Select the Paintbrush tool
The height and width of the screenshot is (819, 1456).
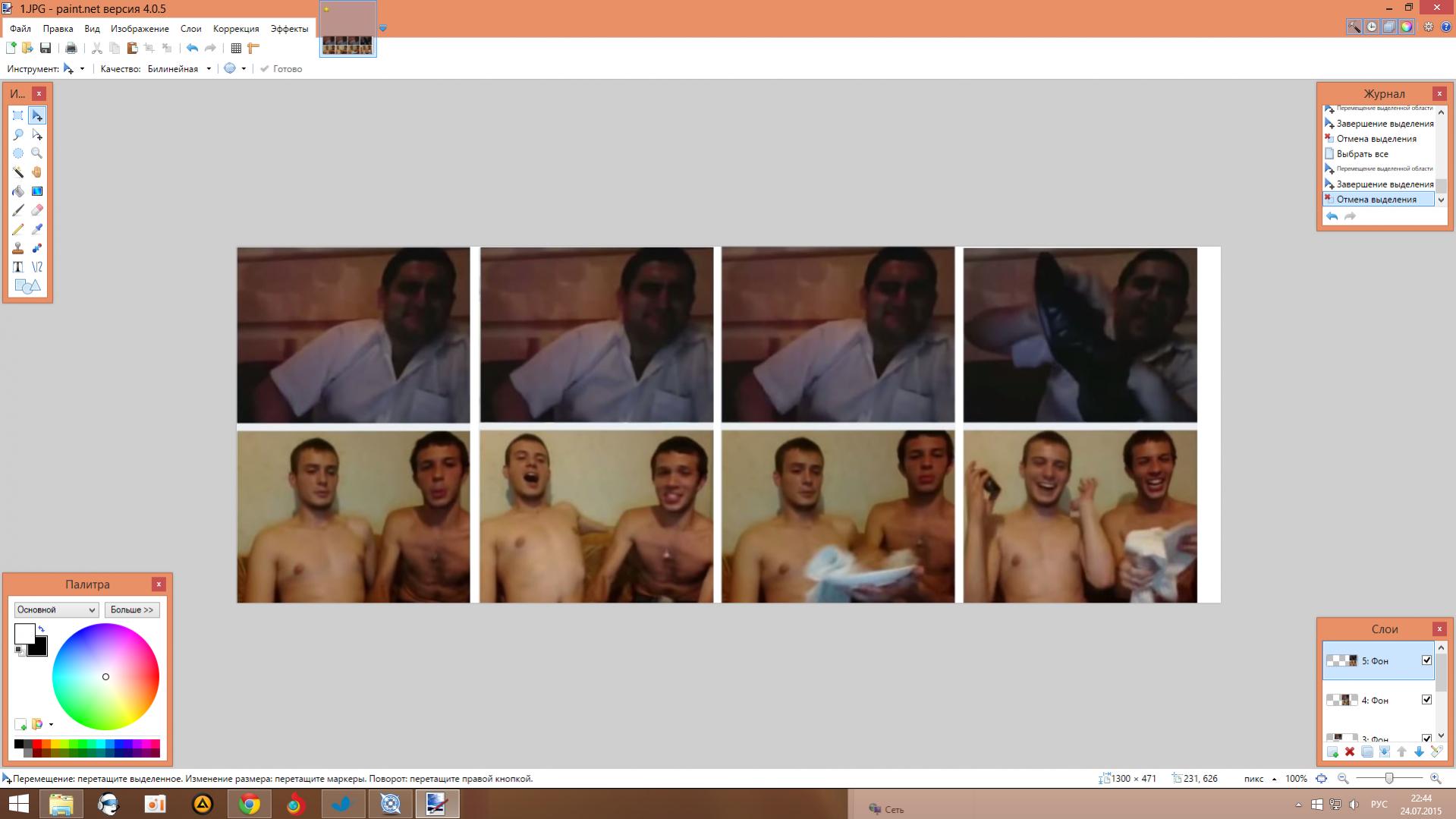tap(18, 210)
